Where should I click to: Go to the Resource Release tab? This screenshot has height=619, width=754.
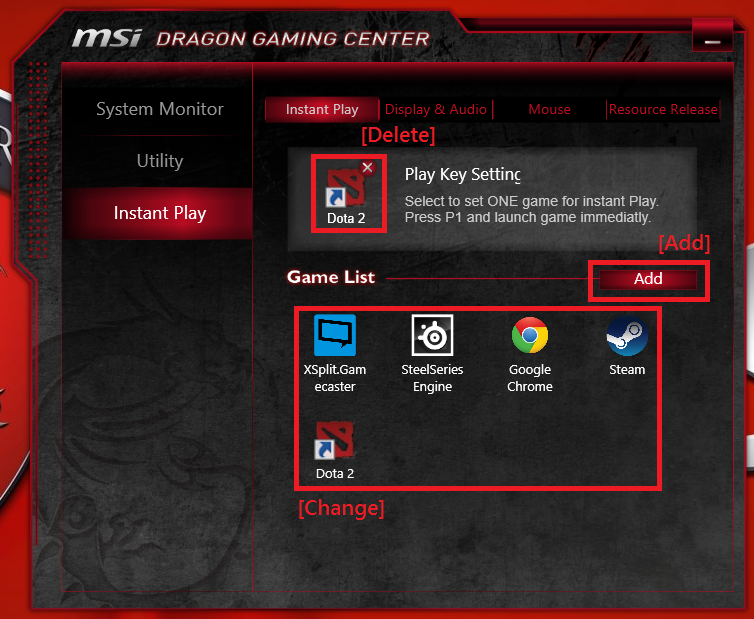click(663, 109)
